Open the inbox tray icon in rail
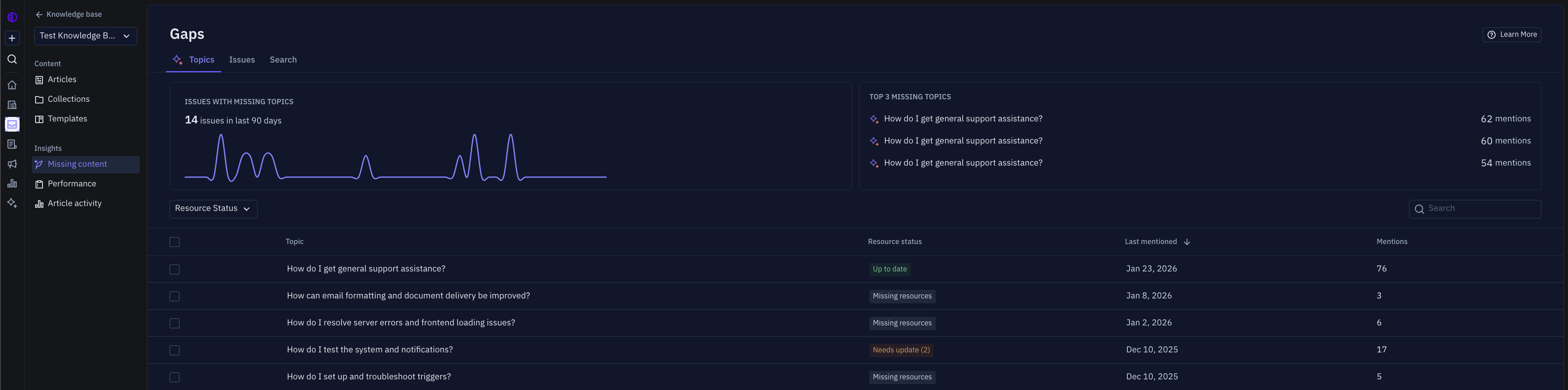The image size is (1568, 390). 11,125
